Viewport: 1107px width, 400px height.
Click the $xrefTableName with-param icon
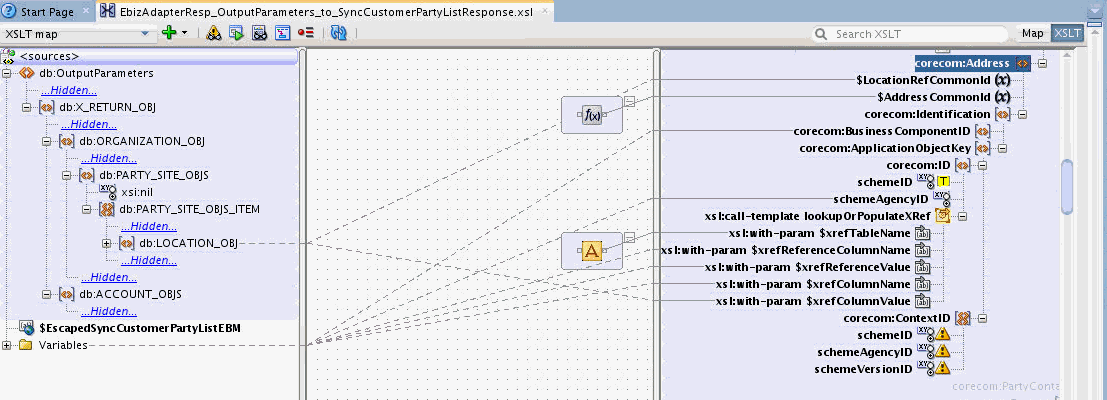pos(923,234)
